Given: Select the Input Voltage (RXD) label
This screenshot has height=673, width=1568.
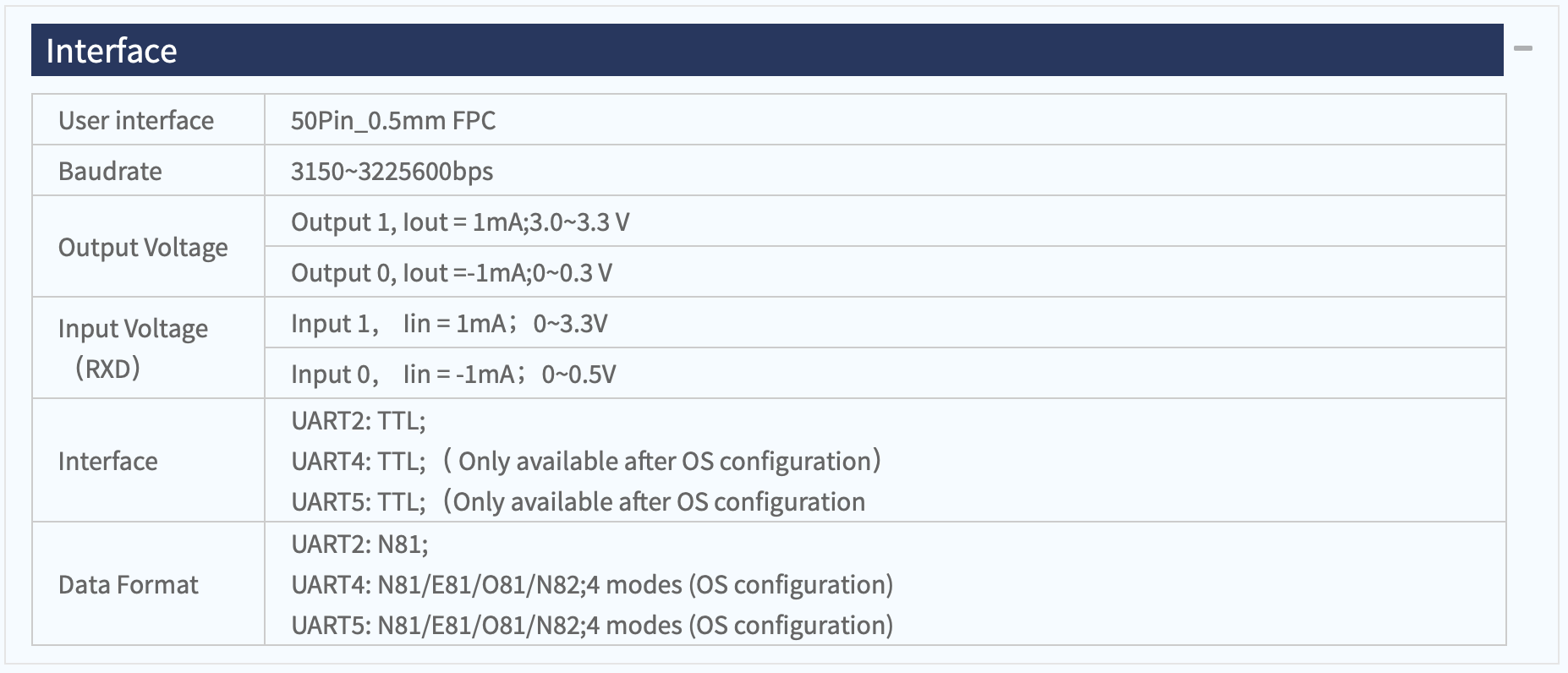Looking at the screenshot, I should click(133, 347).
